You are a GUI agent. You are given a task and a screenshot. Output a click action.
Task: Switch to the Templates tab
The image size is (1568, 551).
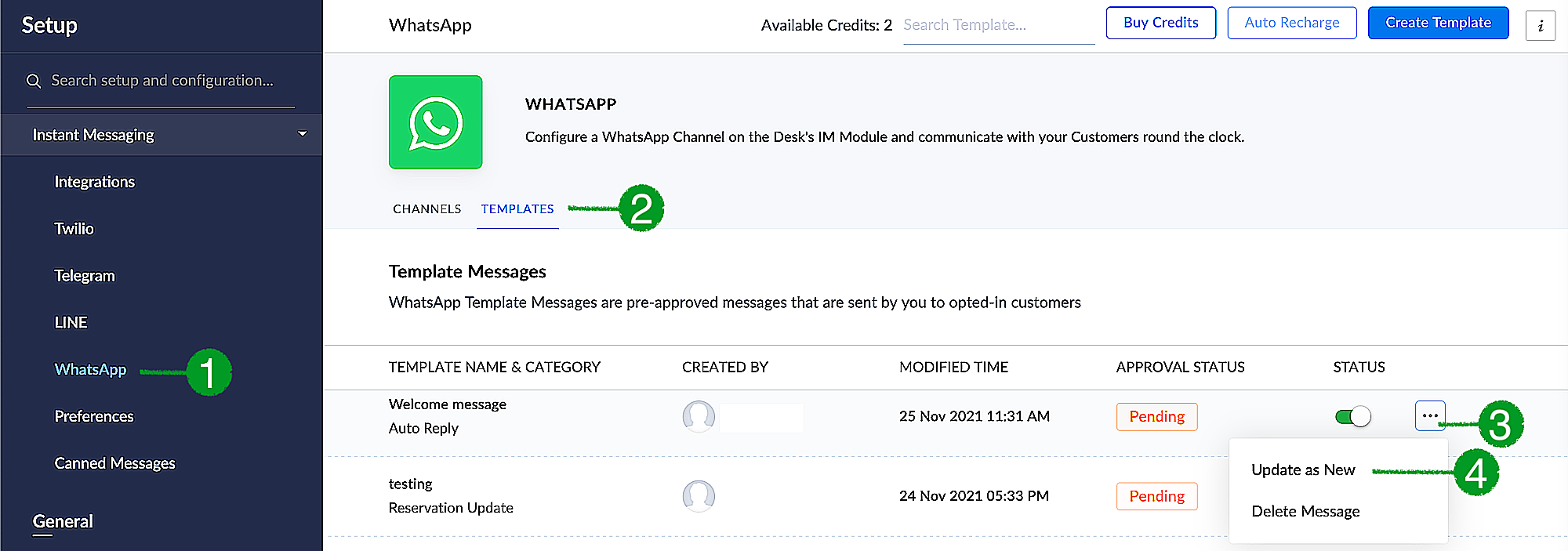(x=517, y=208)
